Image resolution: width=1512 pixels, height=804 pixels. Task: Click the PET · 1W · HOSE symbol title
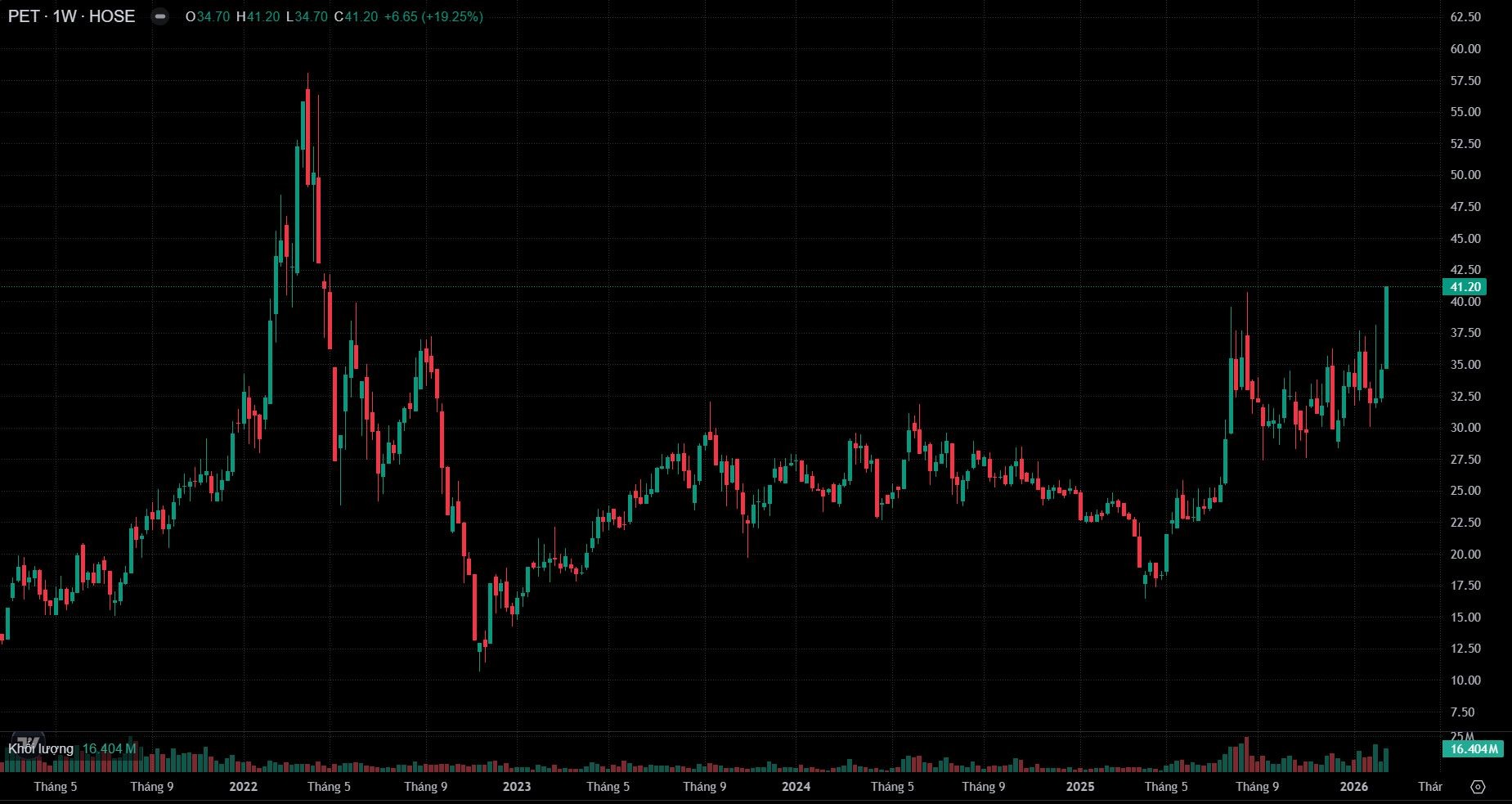tap(72, 17)
